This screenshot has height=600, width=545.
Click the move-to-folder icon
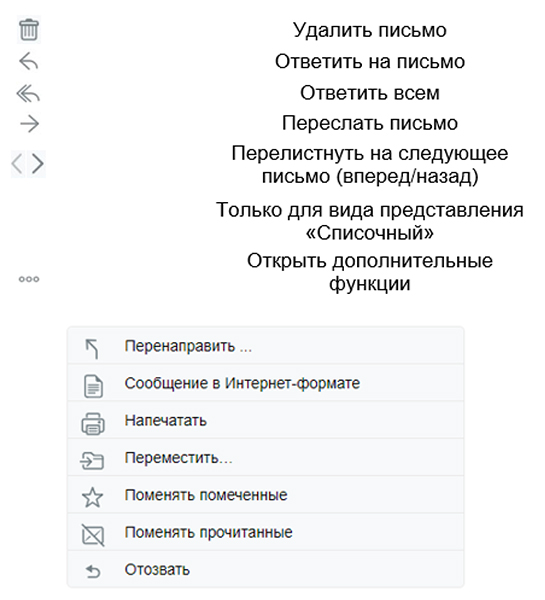tap(92, 460)
